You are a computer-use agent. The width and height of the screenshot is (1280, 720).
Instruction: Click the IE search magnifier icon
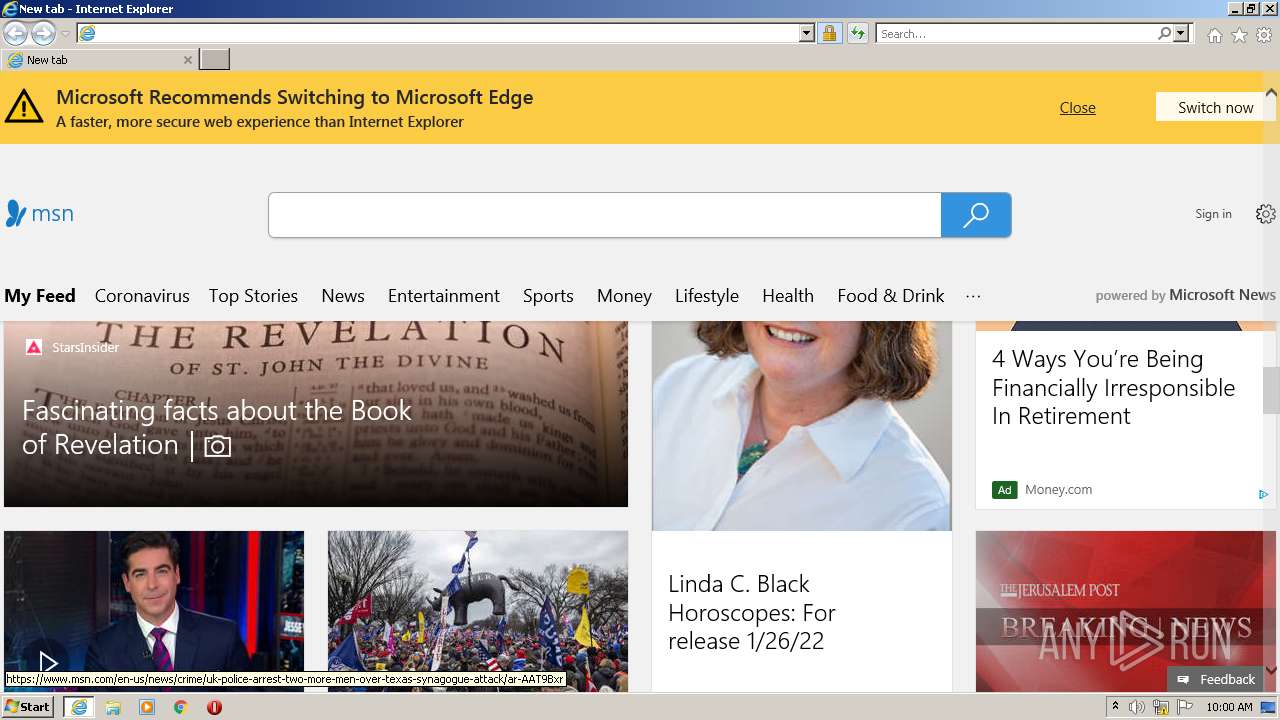click(1164, 33)
